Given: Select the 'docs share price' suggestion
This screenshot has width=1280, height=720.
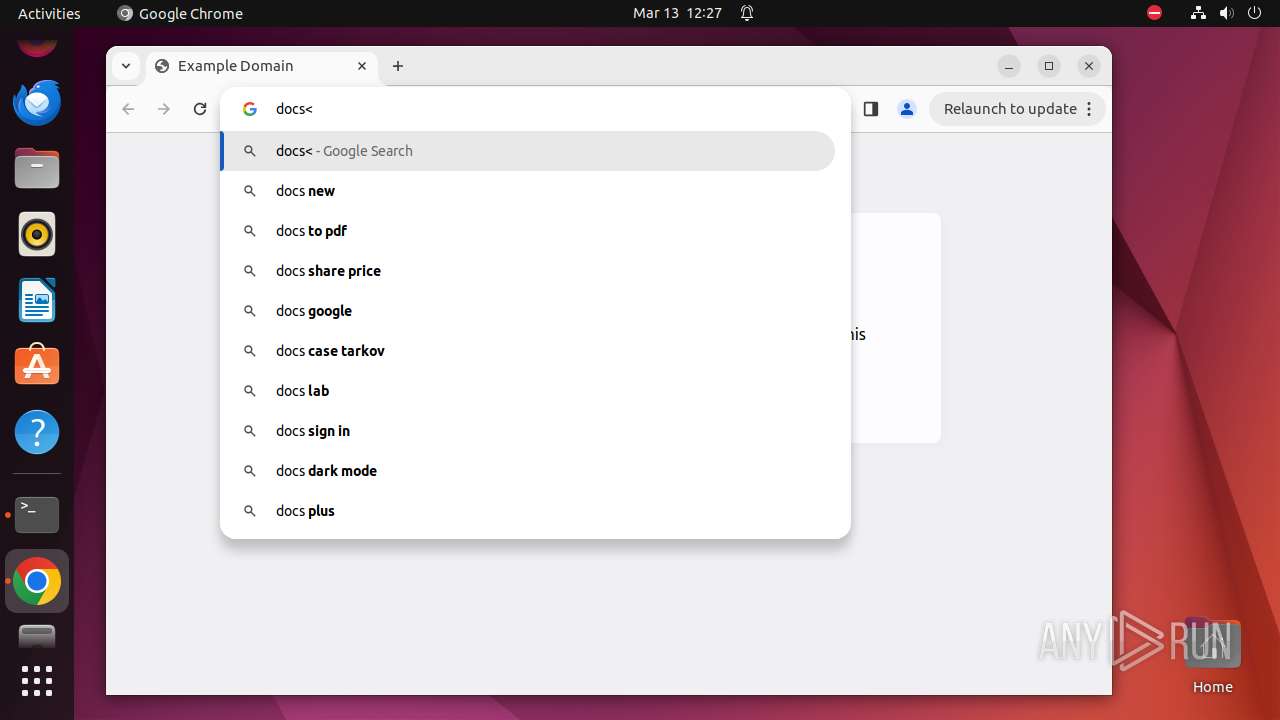Looking at the screenshot, I should pyautogui.click(x=528, y=271).
